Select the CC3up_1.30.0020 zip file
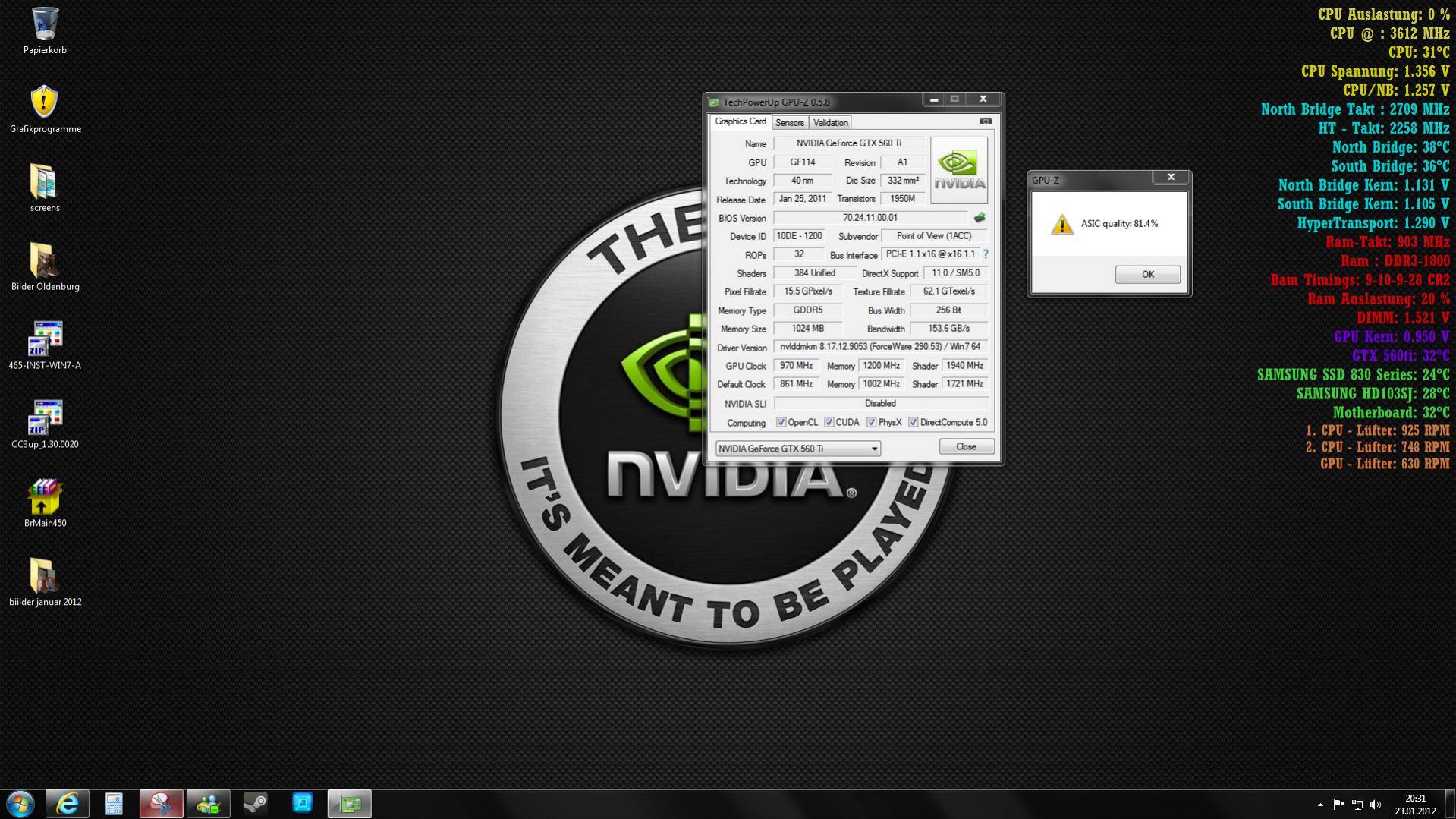 click(45, 417)
